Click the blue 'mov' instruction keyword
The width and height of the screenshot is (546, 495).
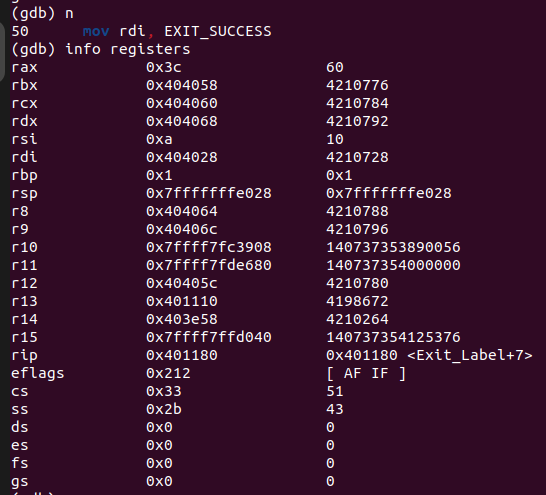coord(96,32)
